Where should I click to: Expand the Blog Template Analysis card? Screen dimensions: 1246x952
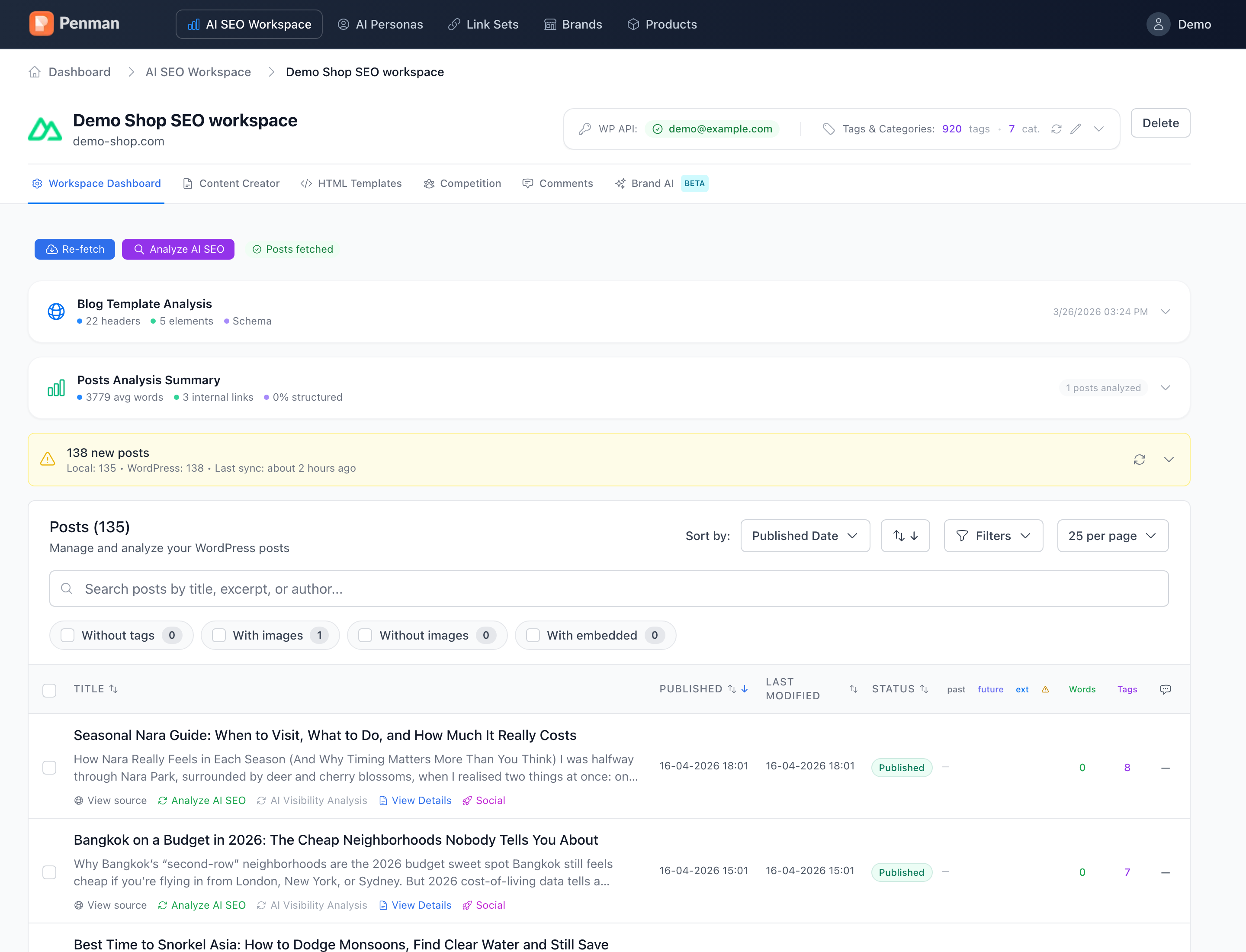[1166, 312]
